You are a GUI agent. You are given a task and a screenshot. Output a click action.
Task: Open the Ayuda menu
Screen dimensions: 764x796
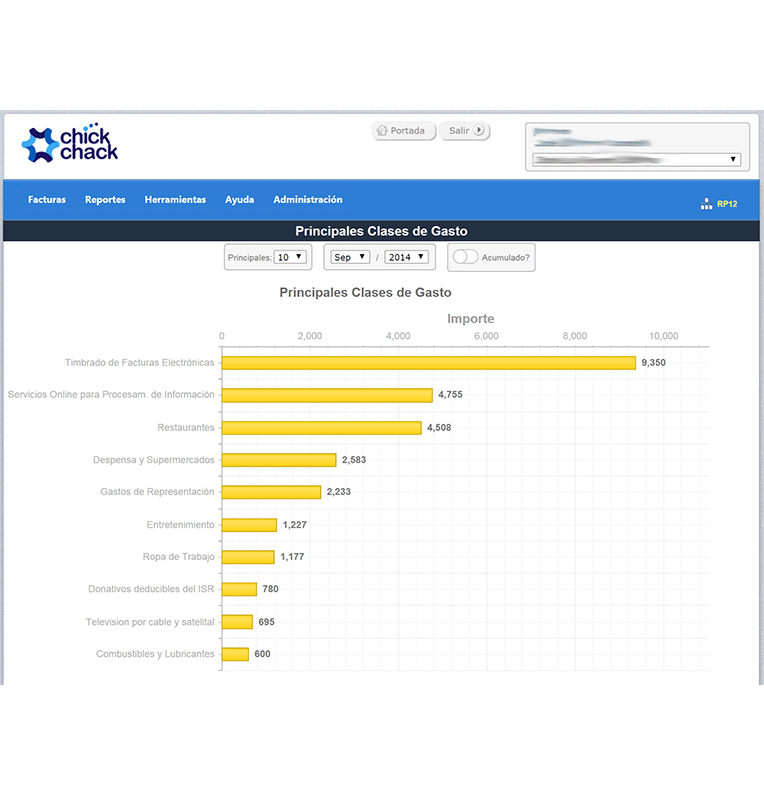pos(240,200)
